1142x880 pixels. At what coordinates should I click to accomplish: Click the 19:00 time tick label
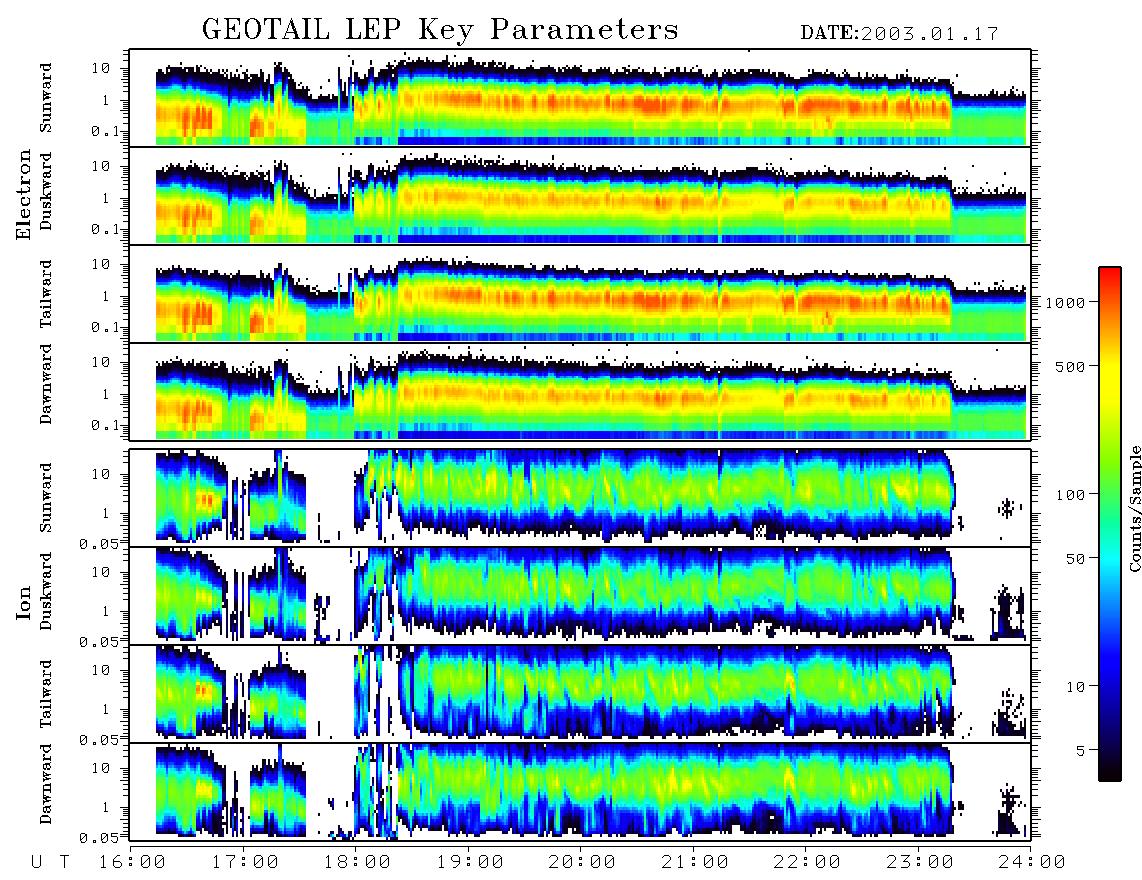coord(470,862)
